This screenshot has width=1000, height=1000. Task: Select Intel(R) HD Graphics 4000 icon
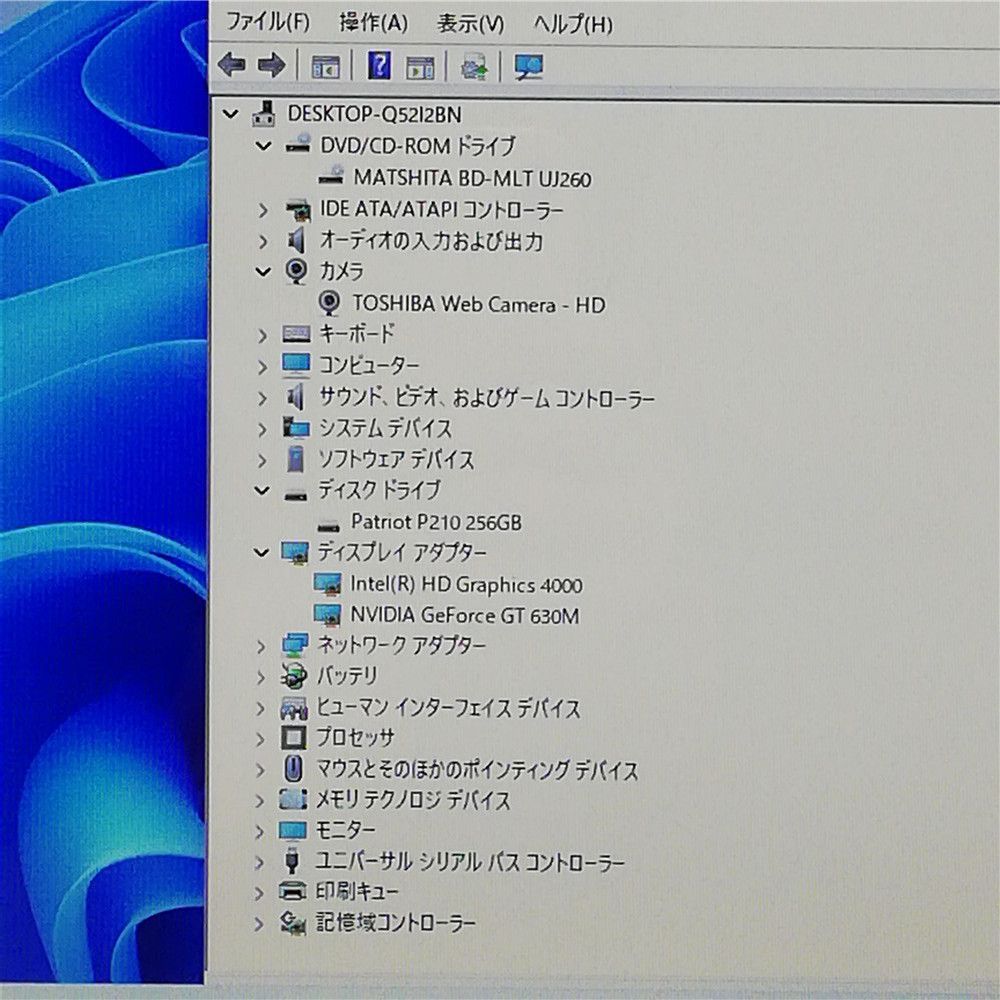328,584
